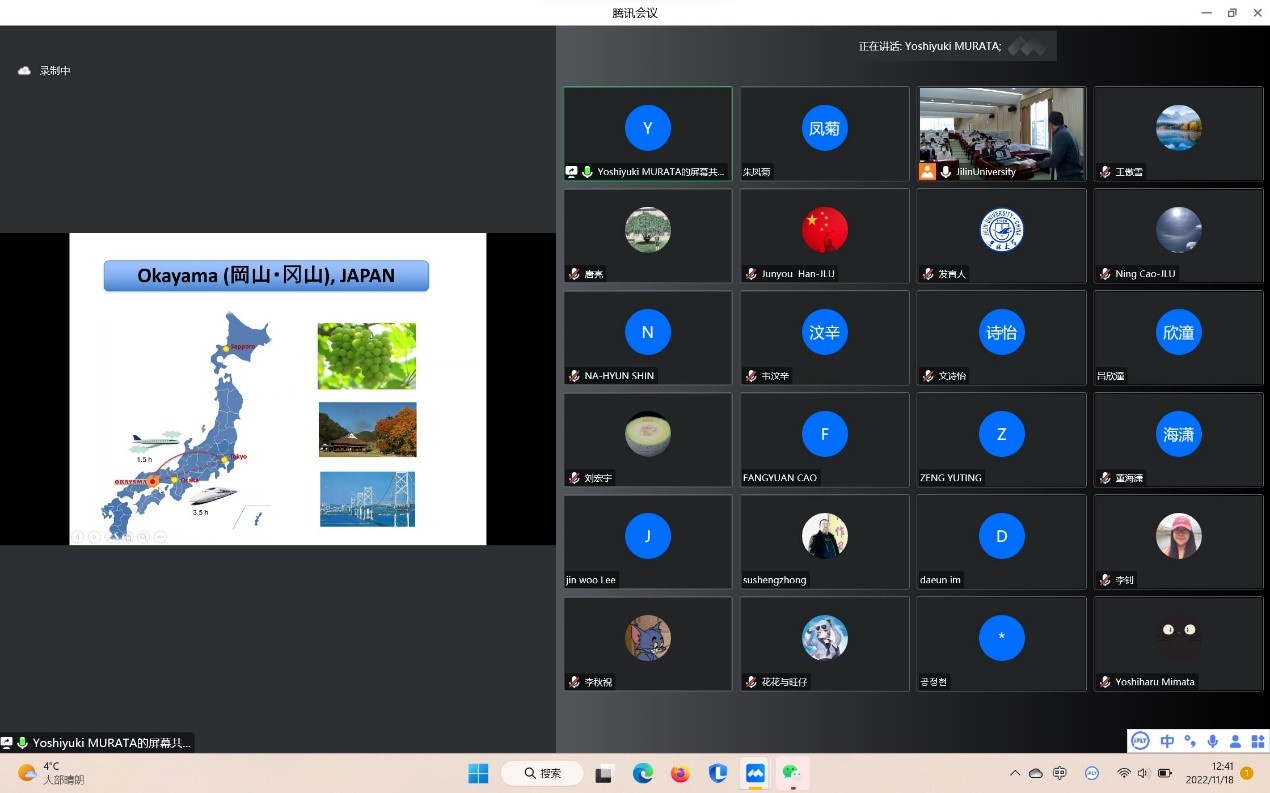Viewport: 1270px width, 793px height.
Task: Select the JilinUniversity video tile
Action: 1001,133
